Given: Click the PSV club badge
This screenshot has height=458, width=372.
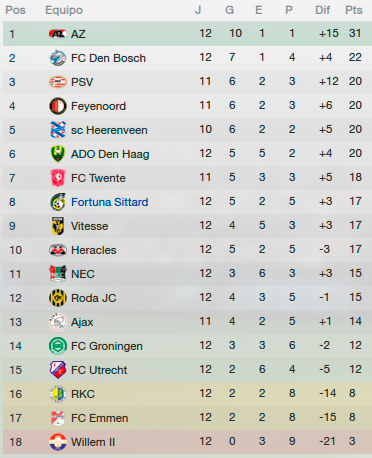Looking at the screenshot, I should point(58,82).
